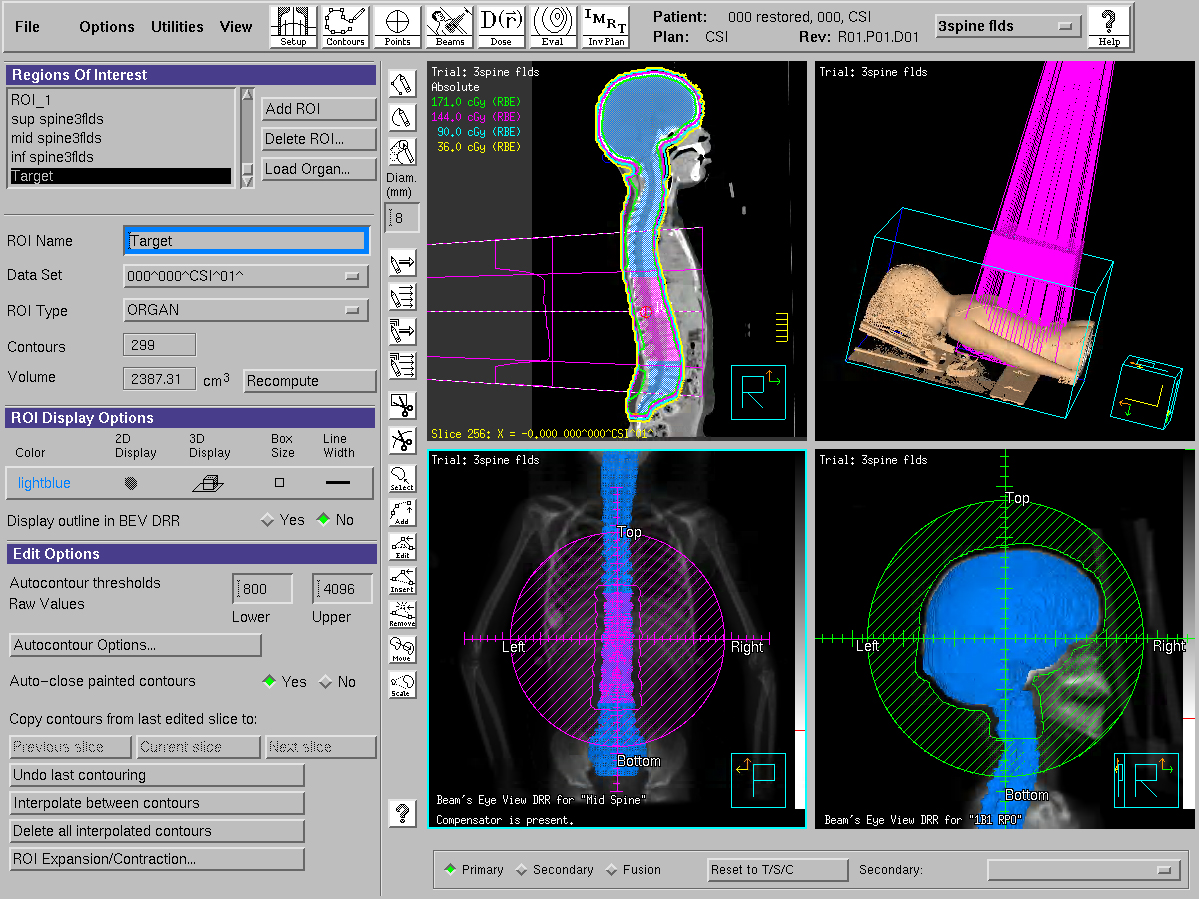Viewport: 1199px width, 899px height.
Task: Select the paintbrush contour tool
Action: (402, 152)
